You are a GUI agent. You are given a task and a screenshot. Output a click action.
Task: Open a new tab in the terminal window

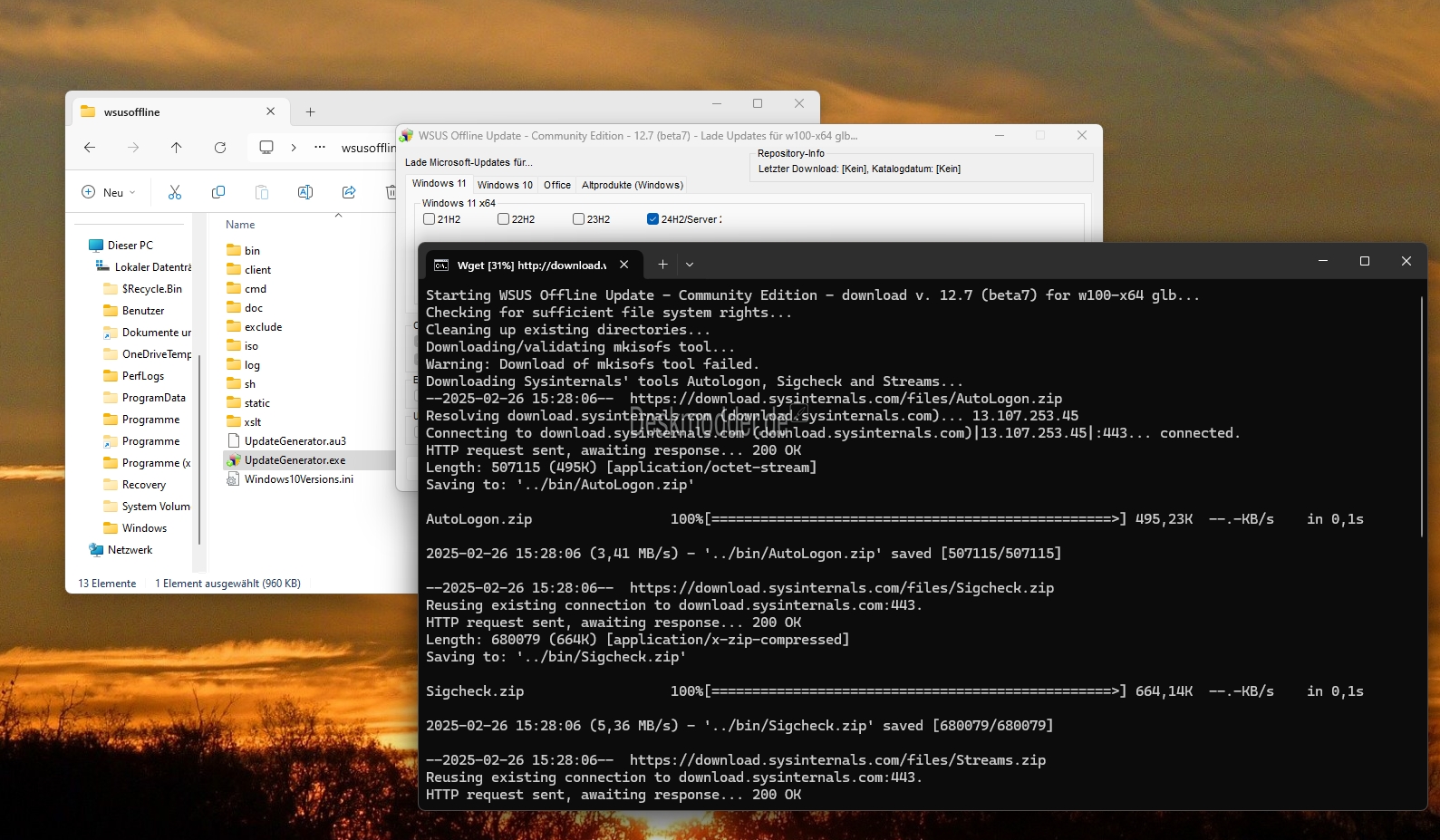662,265
